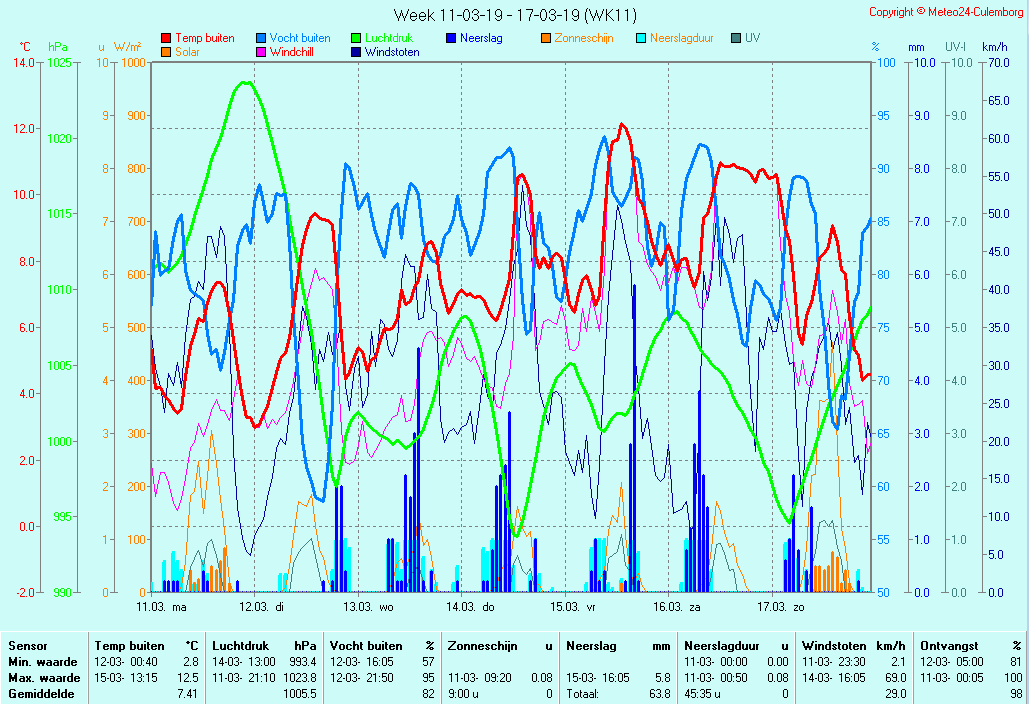Click the blue Vocht buiten legend swatch

[x=261, y=38]
